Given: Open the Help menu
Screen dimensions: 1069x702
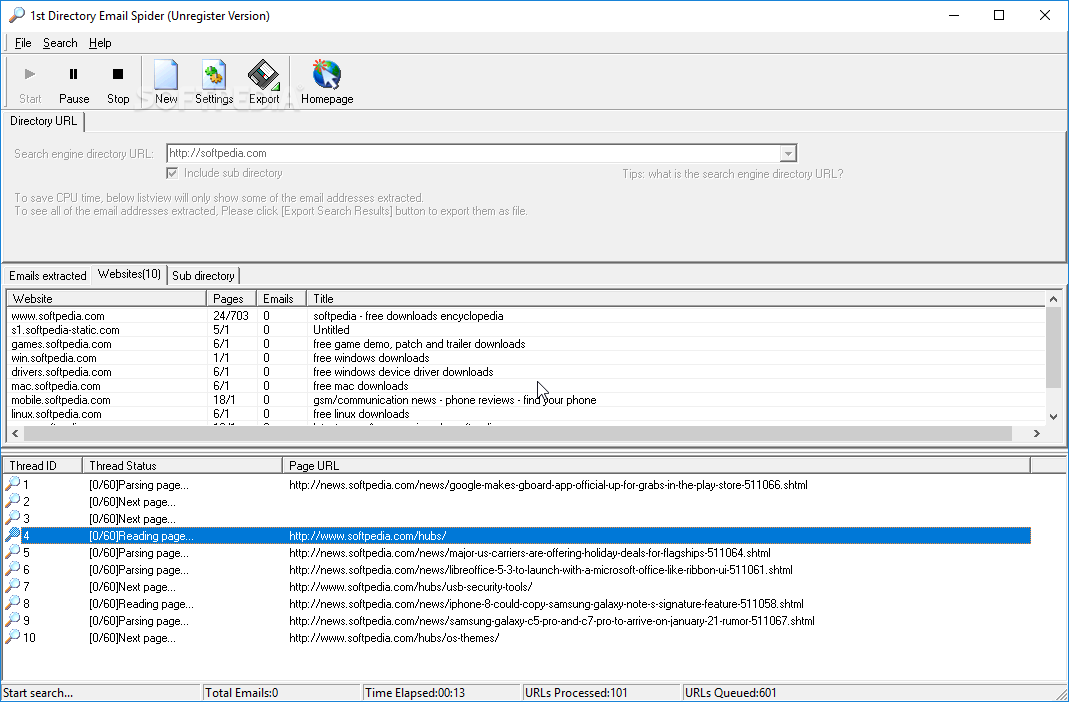Looking at the screenshot, I should [x=100, y=43].
